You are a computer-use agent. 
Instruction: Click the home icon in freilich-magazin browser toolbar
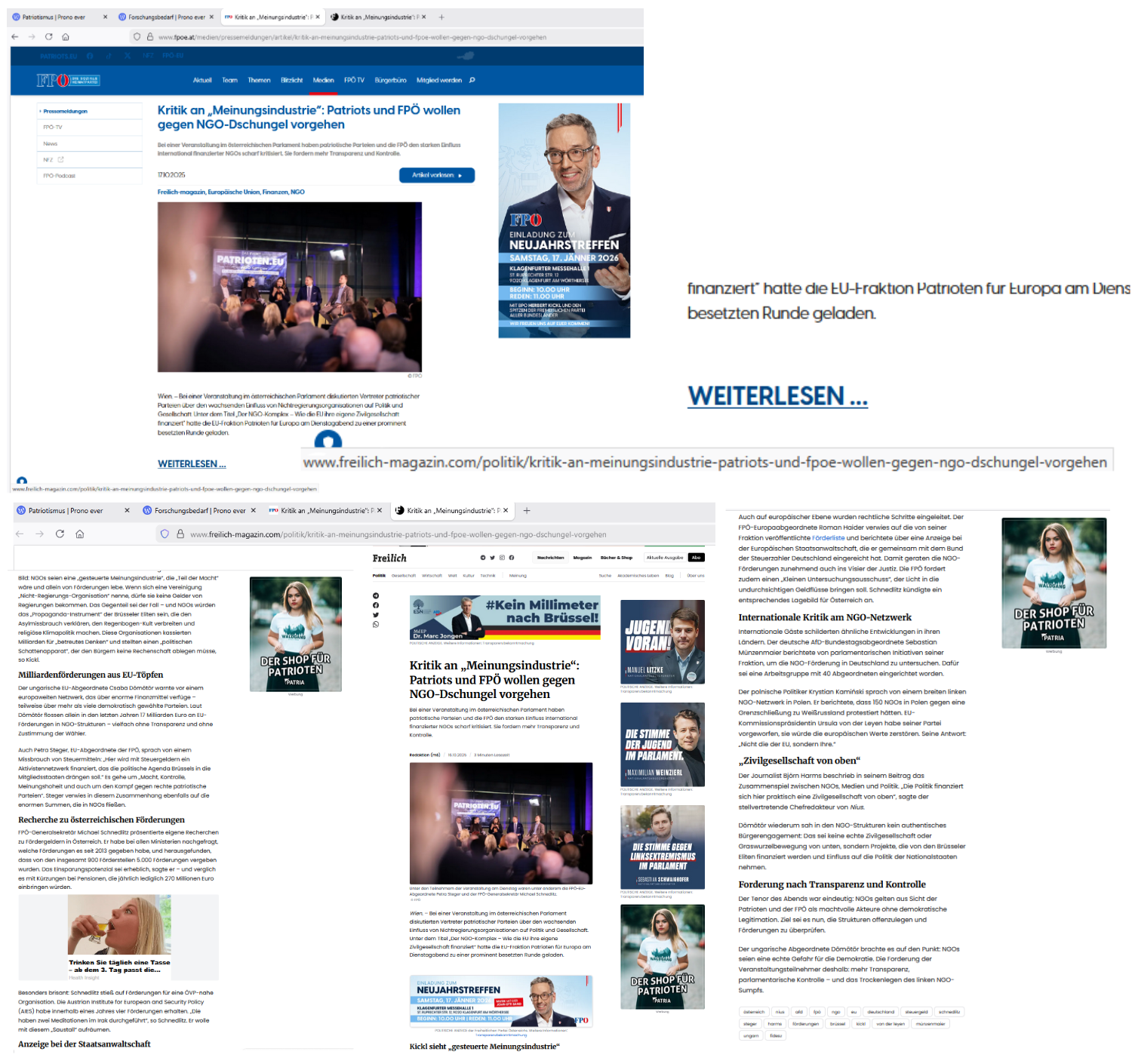pos(79,534)
